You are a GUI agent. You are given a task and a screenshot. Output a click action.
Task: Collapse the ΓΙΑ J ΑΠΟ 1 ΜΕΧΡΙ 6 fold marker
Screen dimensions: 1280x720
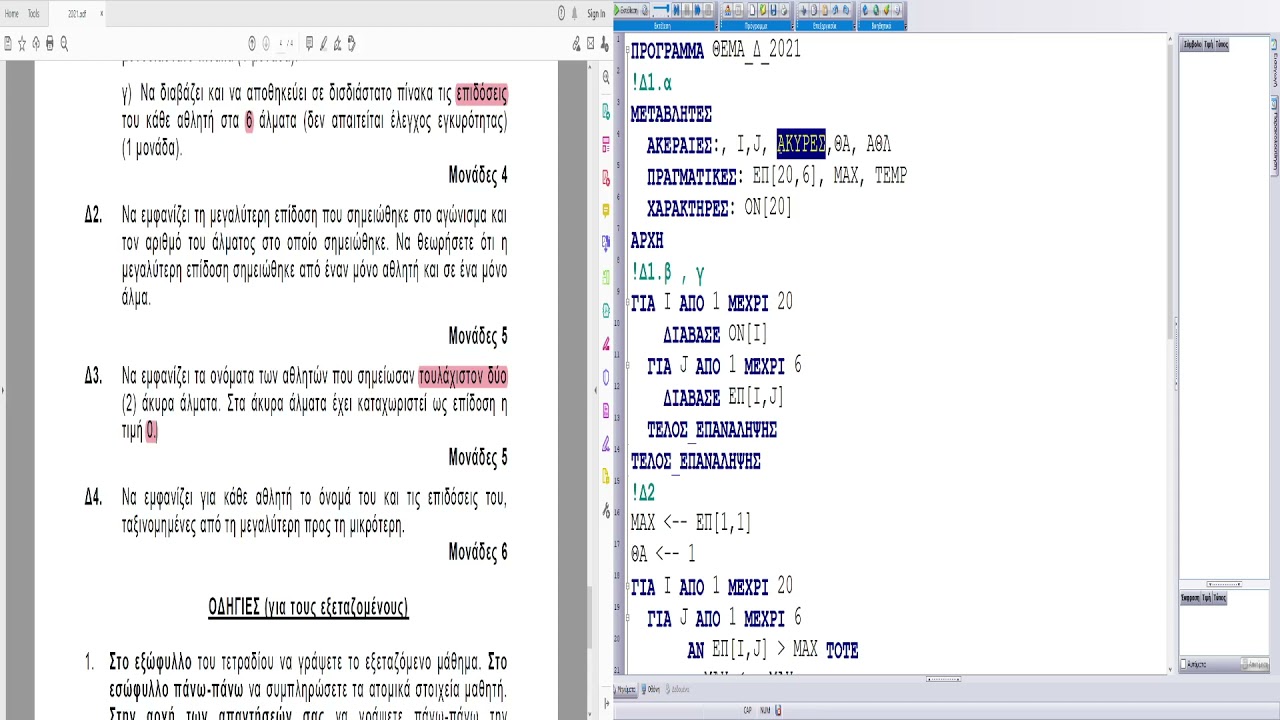click(x=627, y=366)
